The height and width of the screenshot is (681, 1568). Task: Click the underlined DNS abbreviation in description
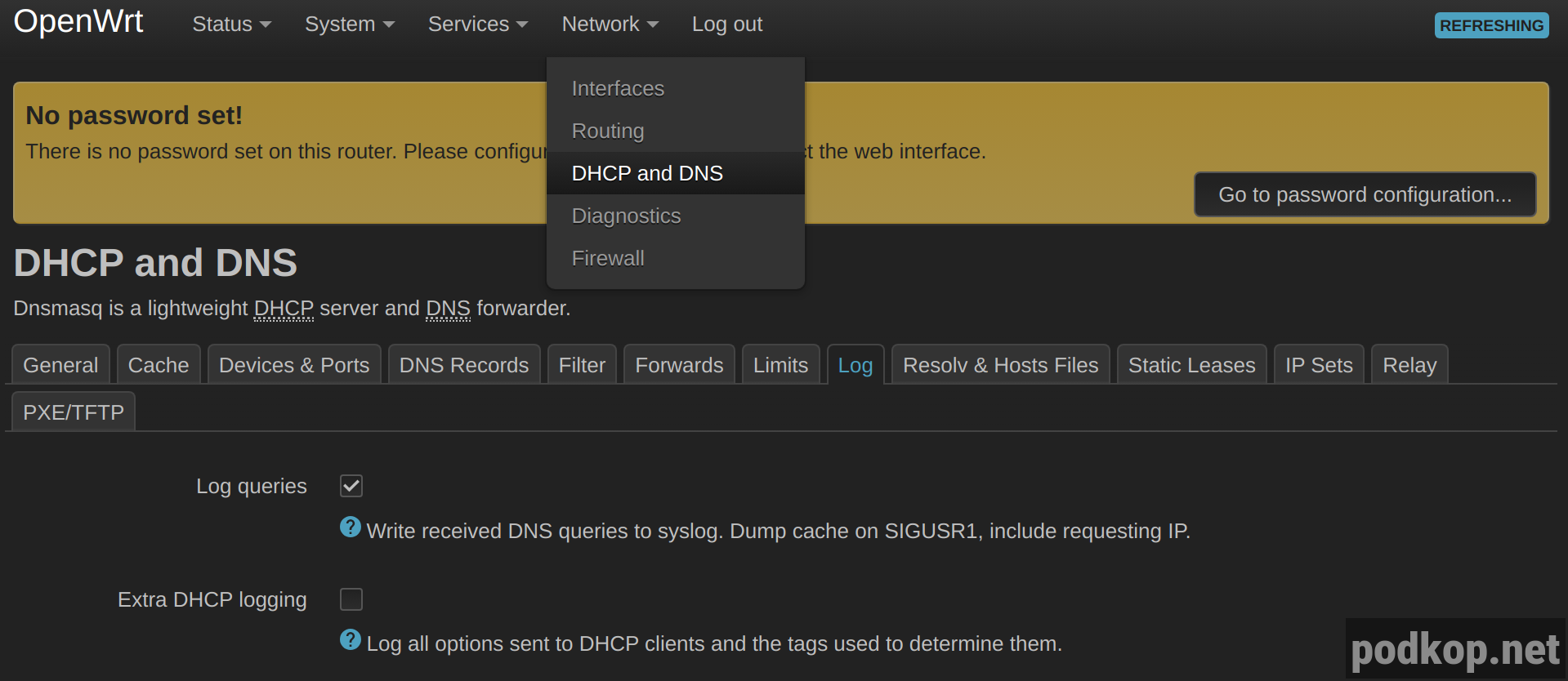448,309
